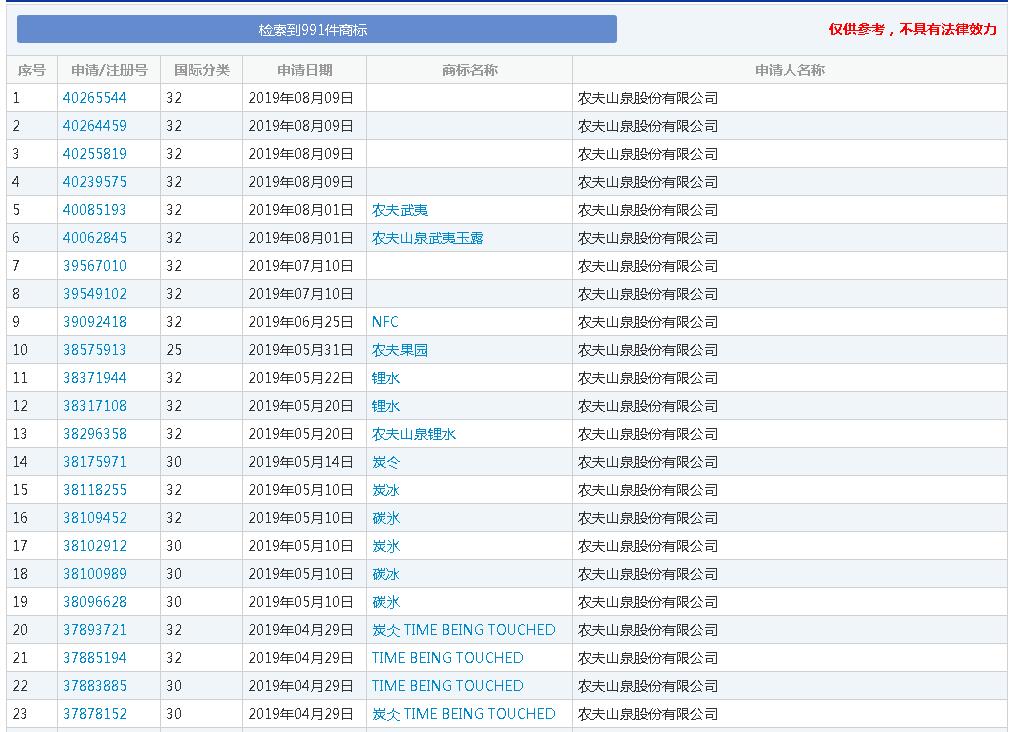
Task: Open registration number 37893721
Action: 95,630
